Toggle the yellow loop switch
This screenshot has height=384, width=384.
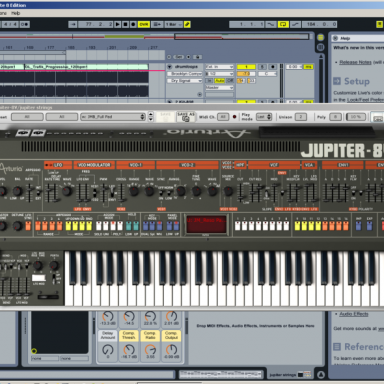click(x=283, y=24)
